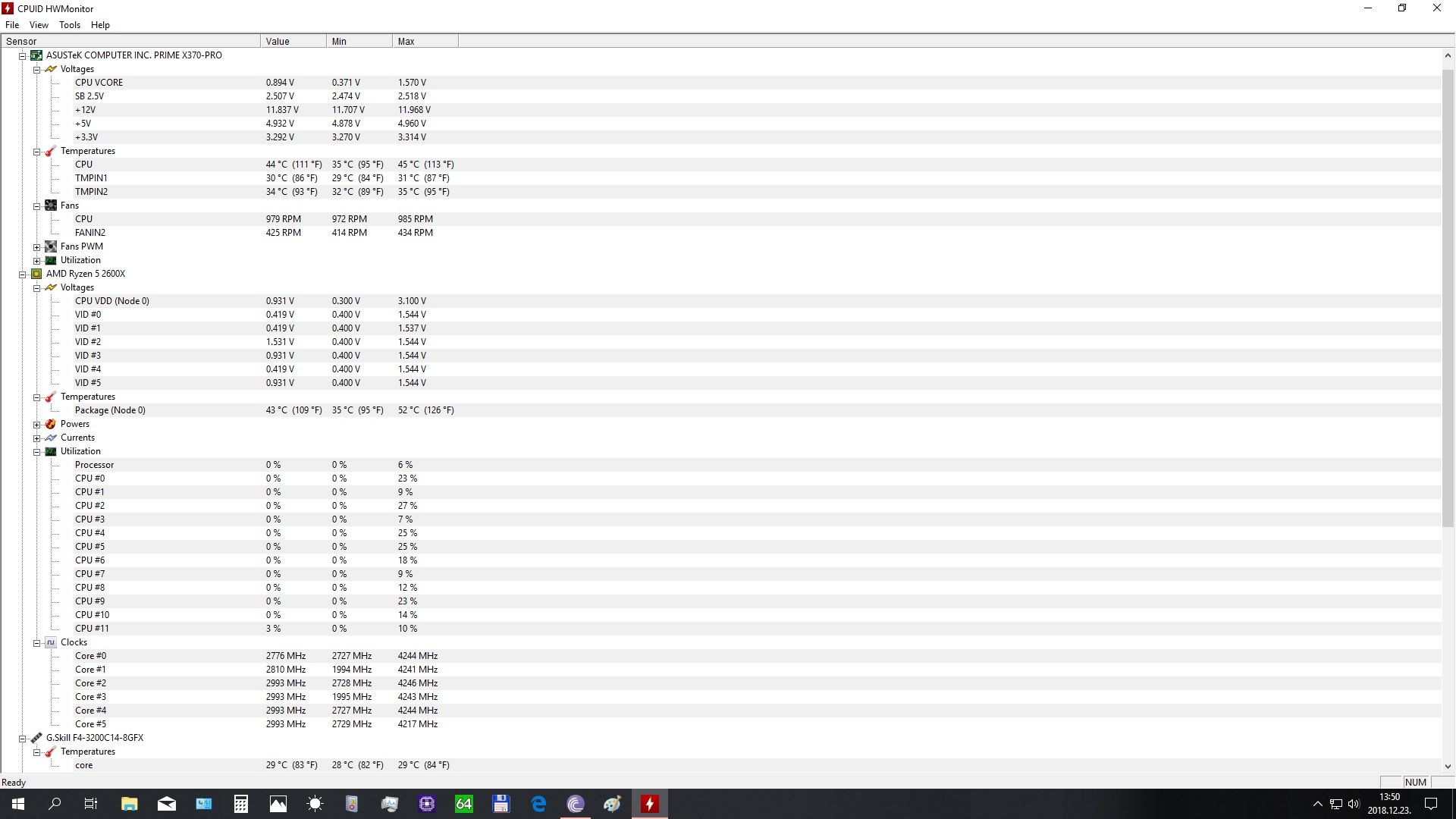Click the thermometer icon under G.Skill memory
Image resolution: width=1456 pixels, height=819 pixels.
coord(51,752)
